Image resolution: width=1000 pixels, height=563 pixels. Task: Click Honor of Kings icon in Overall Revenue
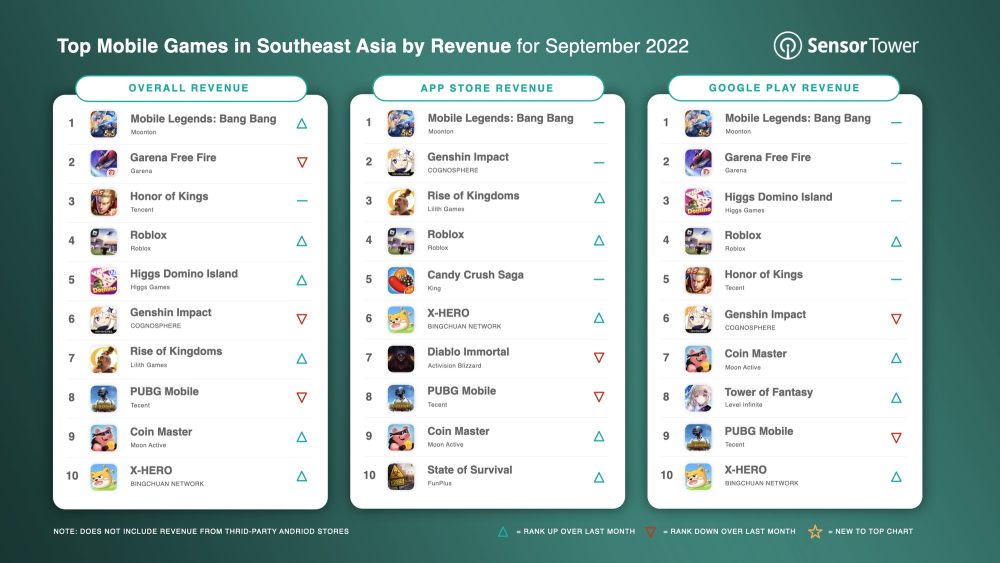tap(103, 202)
